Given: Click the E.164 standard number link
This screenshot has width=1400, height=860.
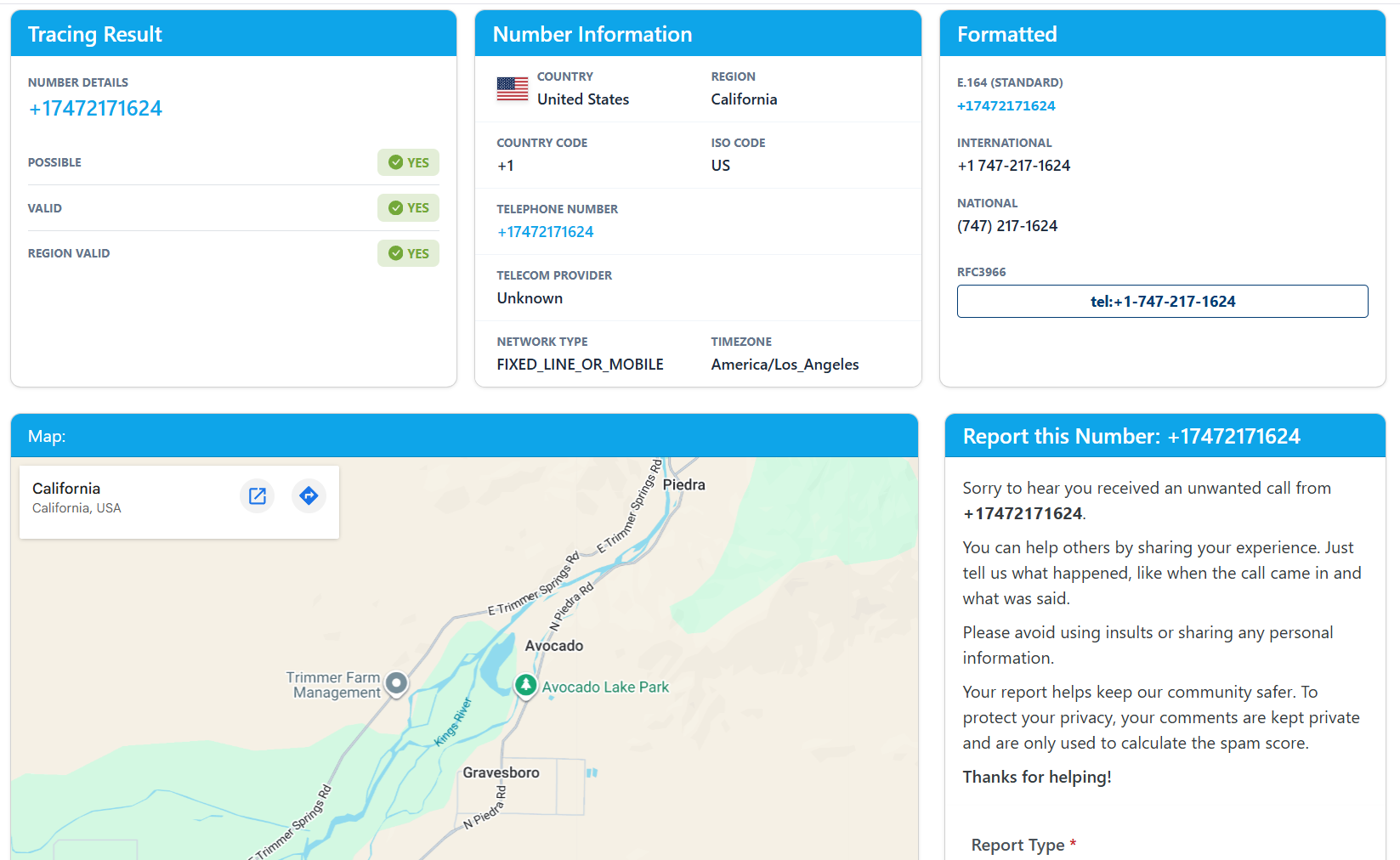Looking at the screenshot, I should [x=1006, y=106].
